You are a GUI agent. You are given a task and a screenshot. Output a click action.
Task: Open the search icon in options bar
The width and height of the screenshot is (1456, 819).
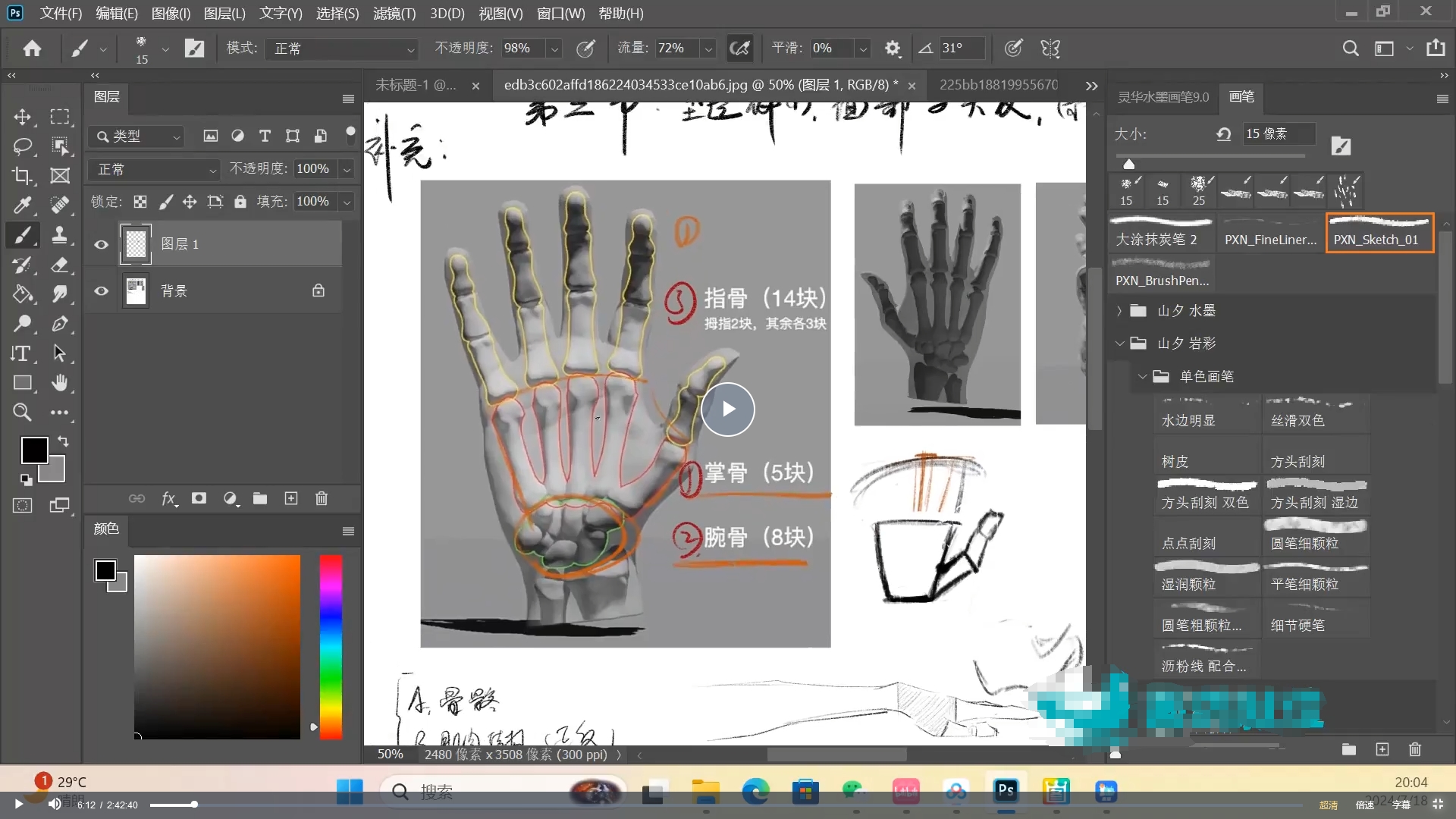tap(1351, 49)
